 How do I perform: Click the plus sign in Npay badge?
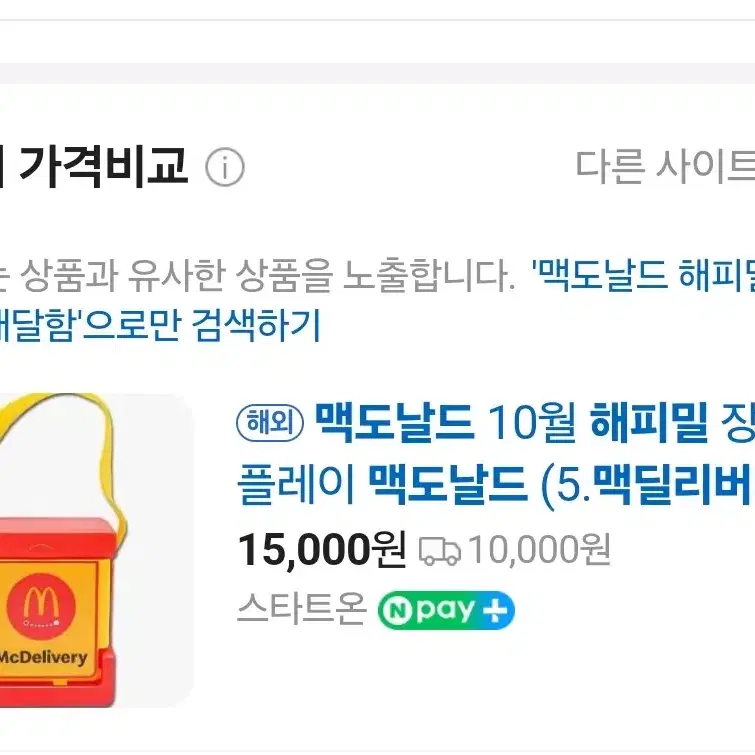pos(495,610)
